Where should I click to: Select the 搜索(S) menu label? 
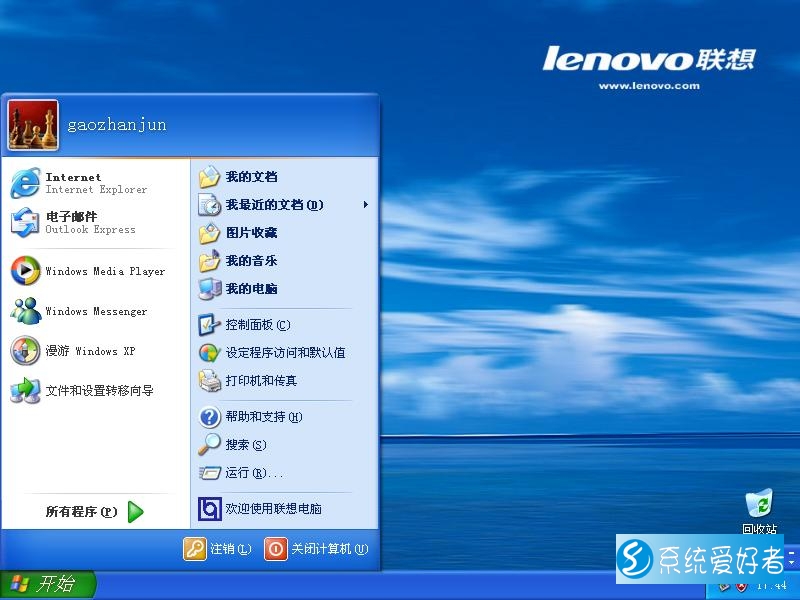(x=246, y=445)
